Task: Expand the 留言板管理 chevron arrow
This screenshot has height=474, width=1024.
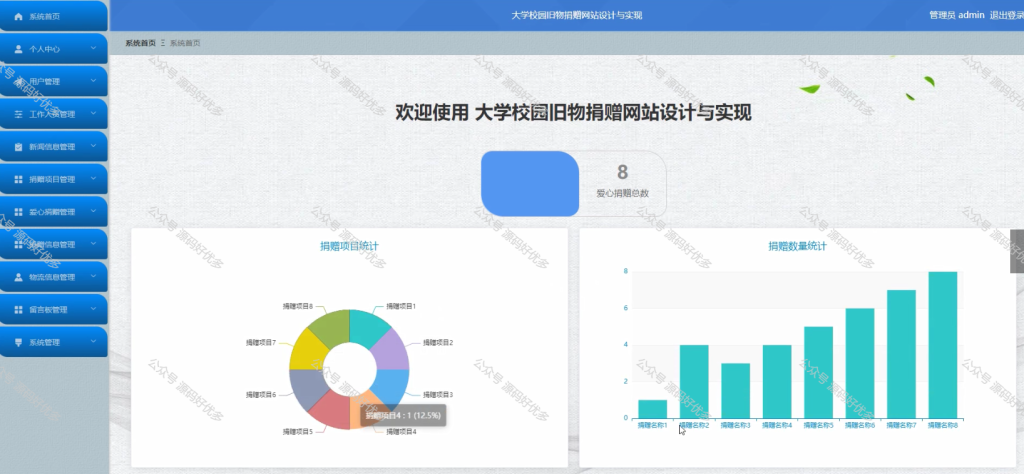Action: coord(93,309)
